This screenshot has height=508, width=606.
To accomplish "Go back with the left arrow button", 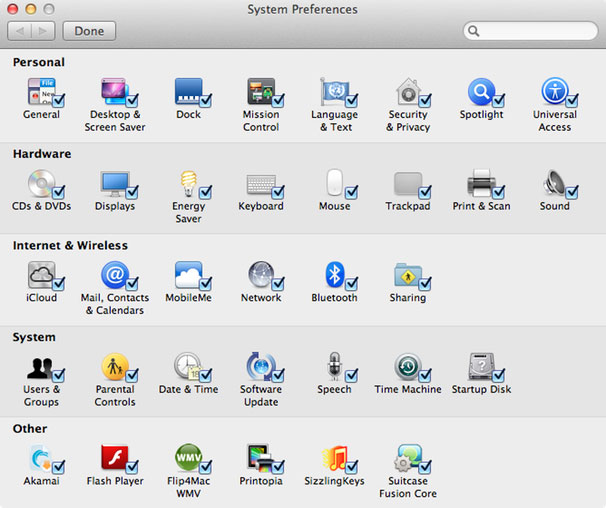I will 20,31.
